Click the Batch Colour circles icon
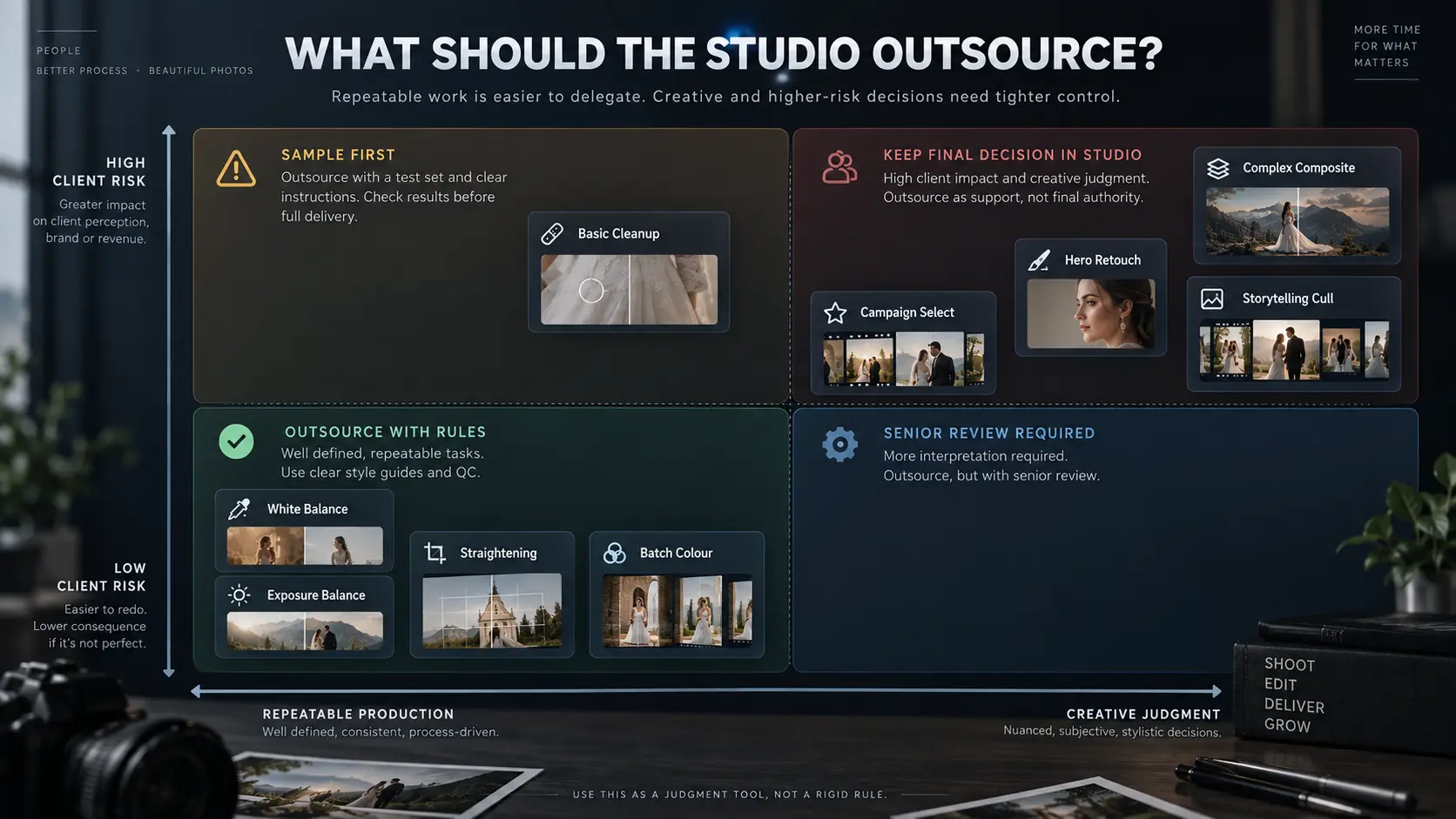 tap(615, 553)
